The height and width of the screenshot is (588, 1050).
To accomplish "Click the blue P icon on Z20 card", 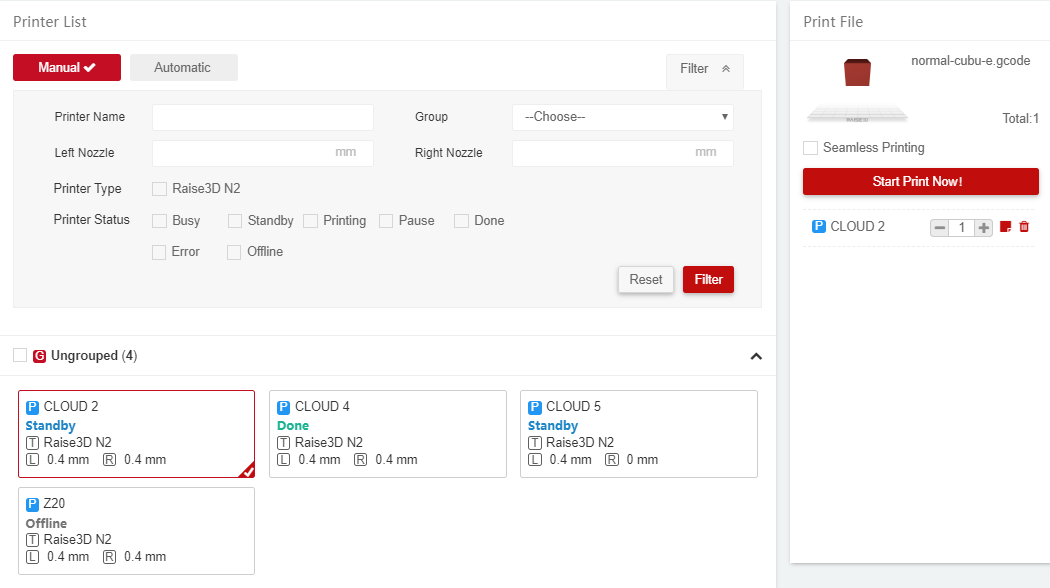I will pos(32,504).
